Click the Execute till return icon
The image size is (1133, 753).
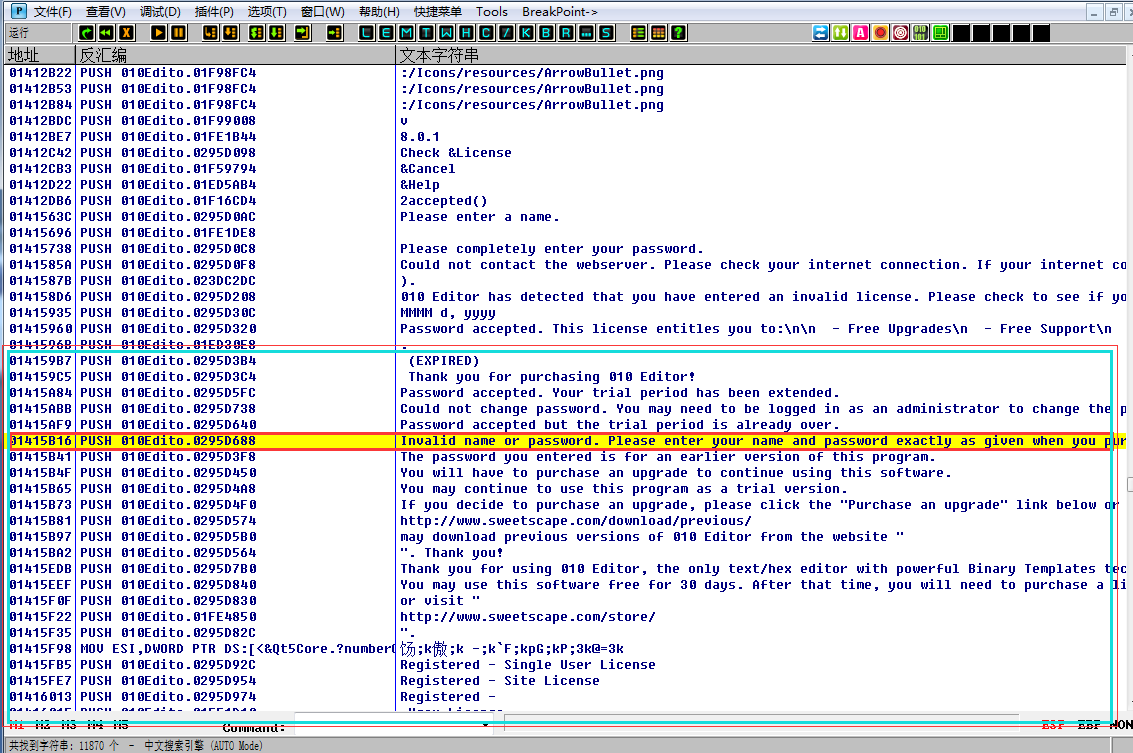tap(303, 33)
